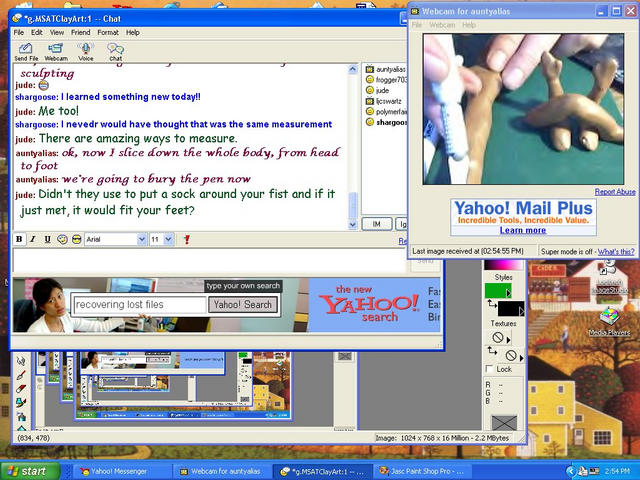Viewport: 640px width, 480px height.
Task: Click the taskbar clock showing 2:54 PM
Action: [x=618, y=471]
